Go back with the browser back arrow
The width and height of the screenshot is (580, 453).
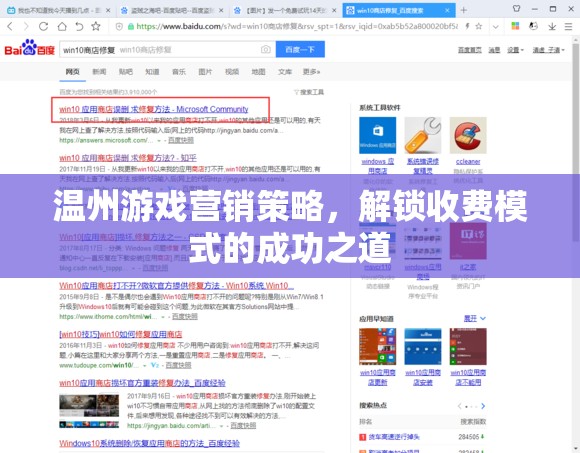tap(10, 26)
